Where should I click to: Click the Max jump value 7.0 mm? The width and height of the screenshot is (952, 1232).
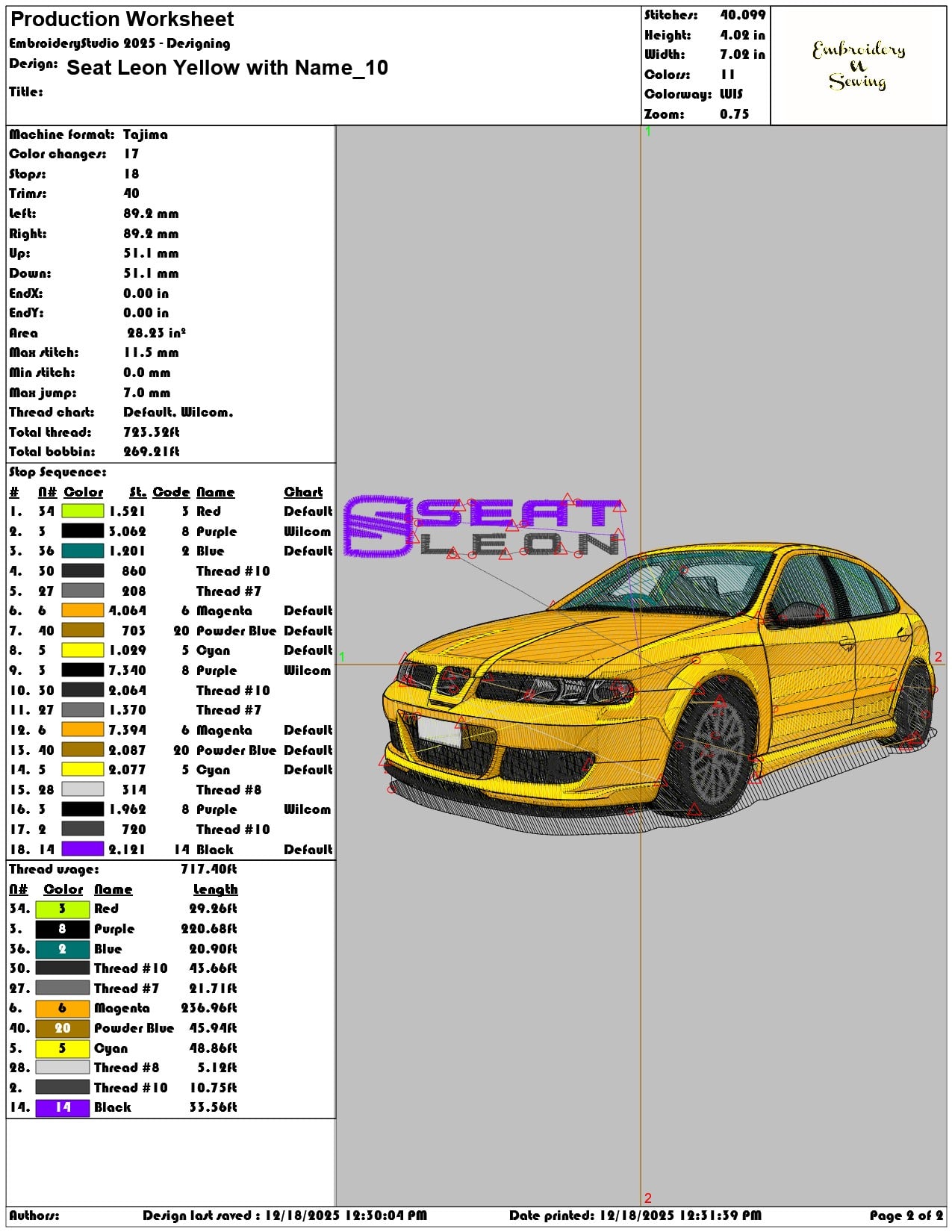(147, 393)
